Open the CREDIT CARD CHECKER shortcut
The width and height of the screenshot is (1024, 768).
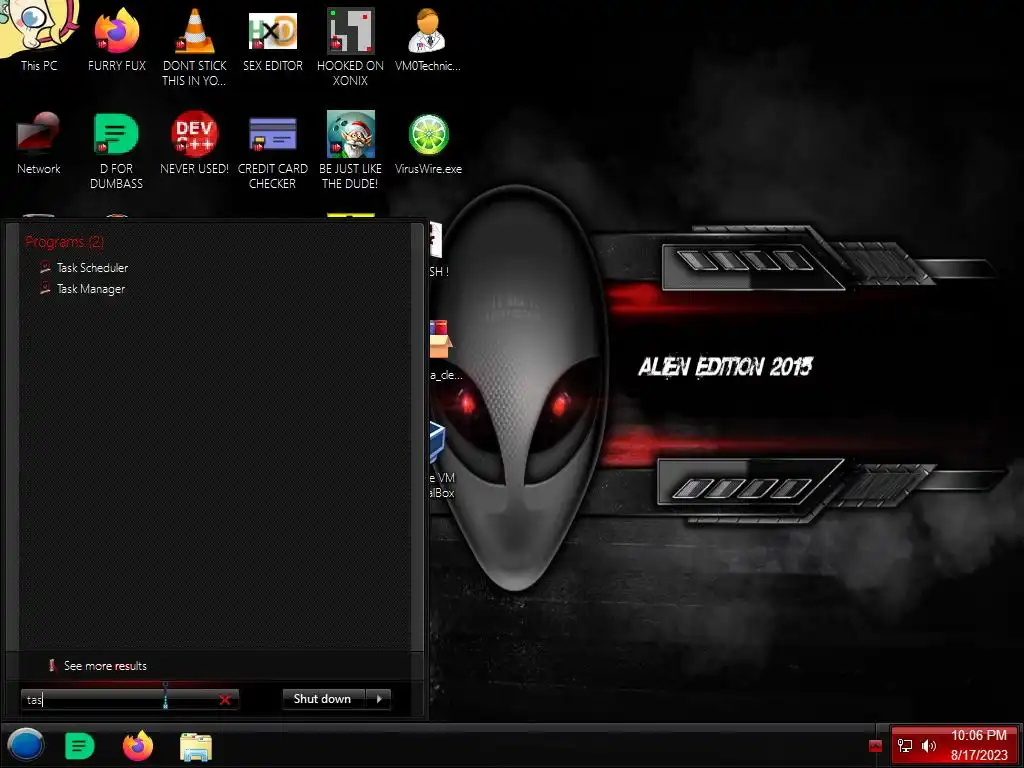tap(273, 151)
